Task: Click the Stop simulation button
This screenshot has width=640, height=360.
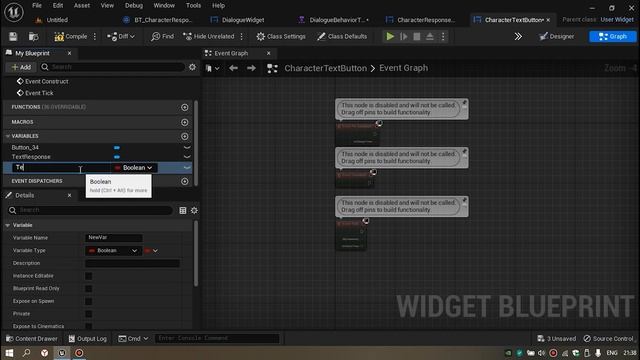Action: tap(417, 36)
